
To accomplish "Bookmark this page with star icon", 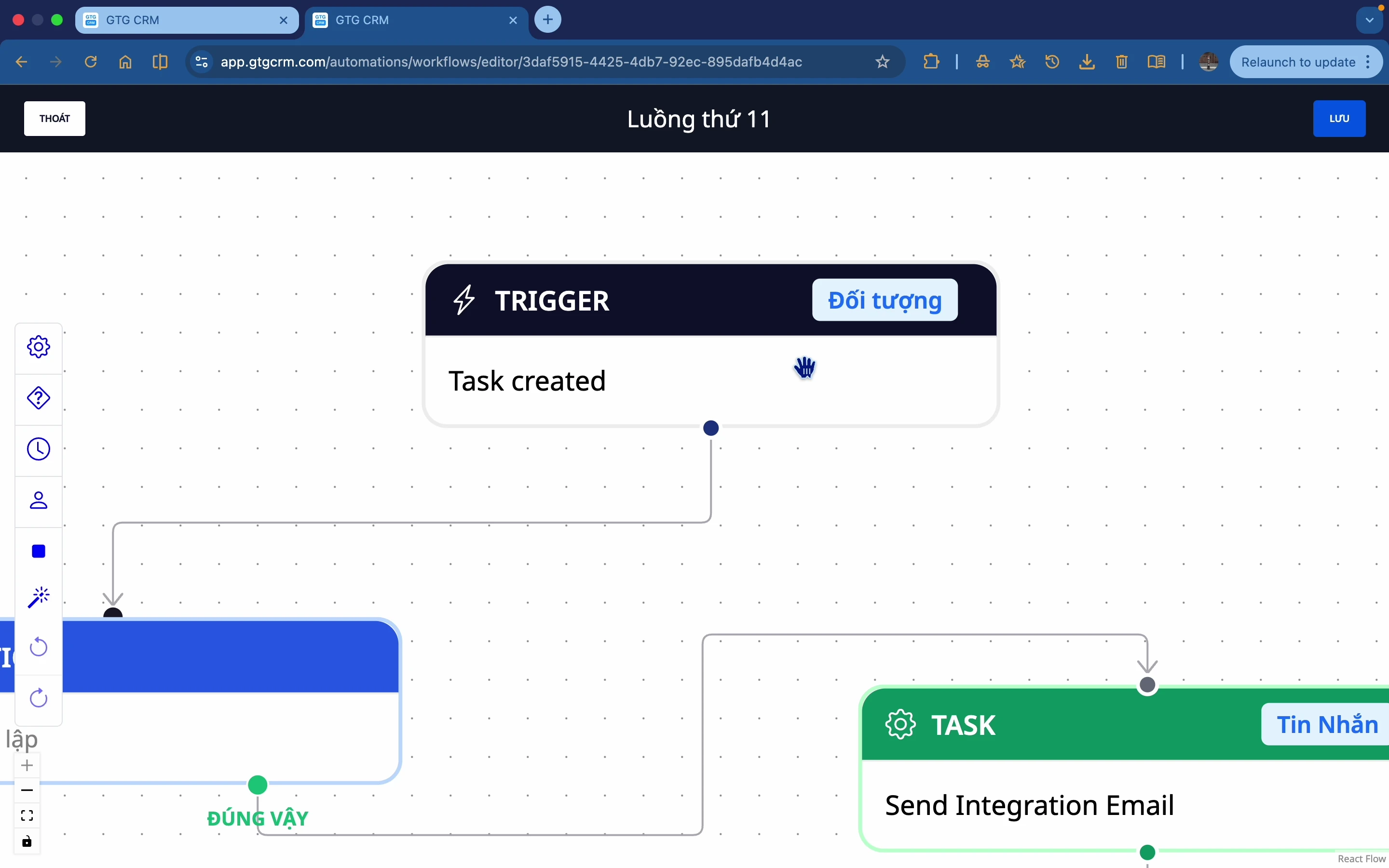I will 882,62.
